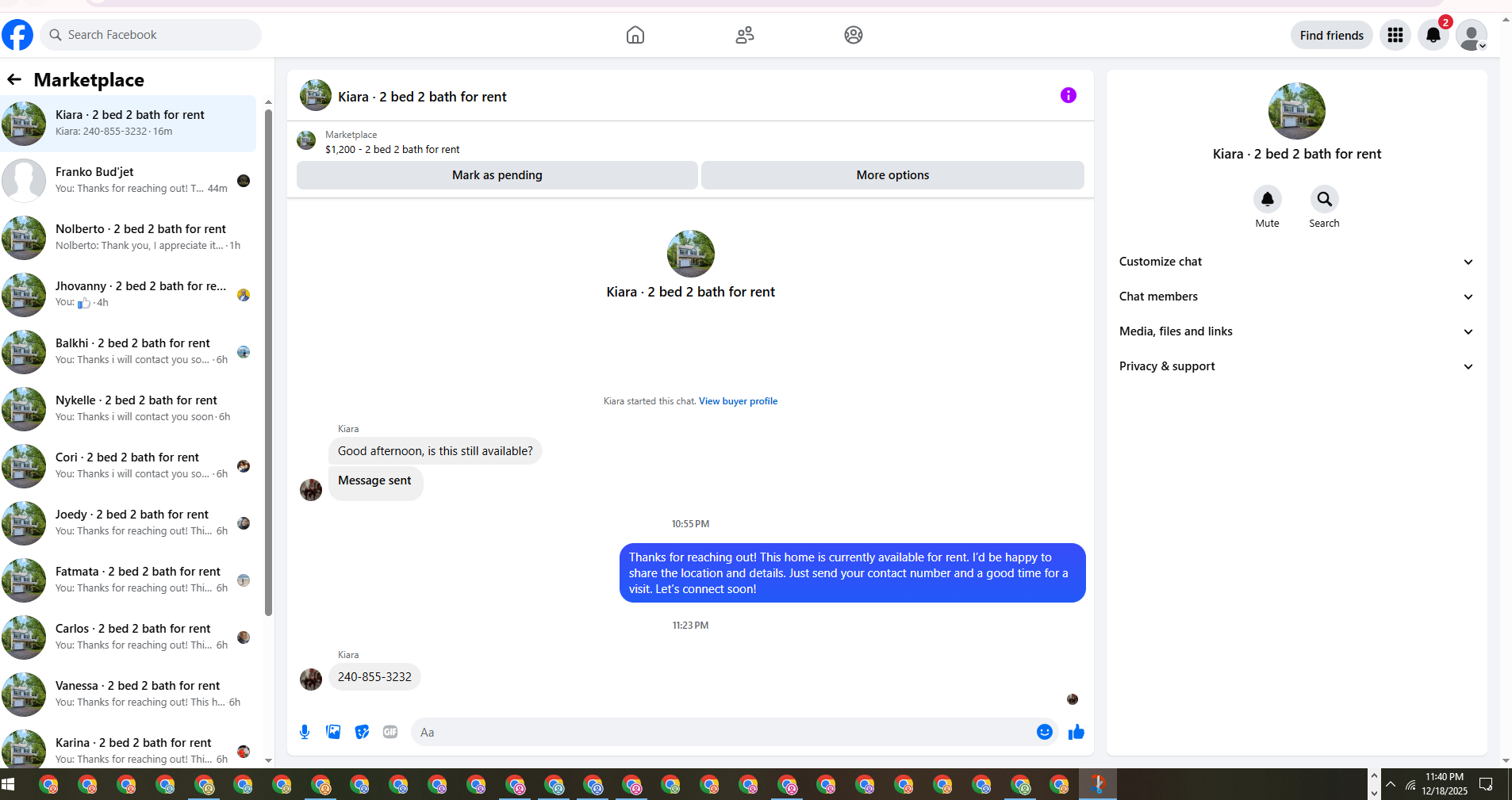Choose a sticker with the sticker icon
The width and height of the screenshot is (1512, 800).
[x=362, y=732]
